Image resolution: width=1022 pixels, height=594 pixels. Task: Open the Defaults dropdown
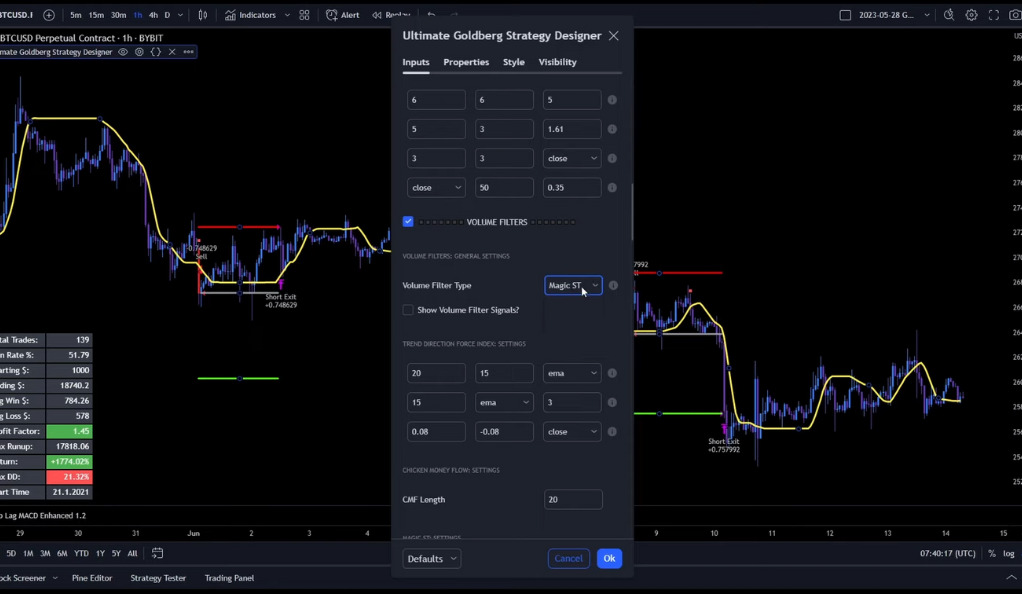click(x=431, y=559)
